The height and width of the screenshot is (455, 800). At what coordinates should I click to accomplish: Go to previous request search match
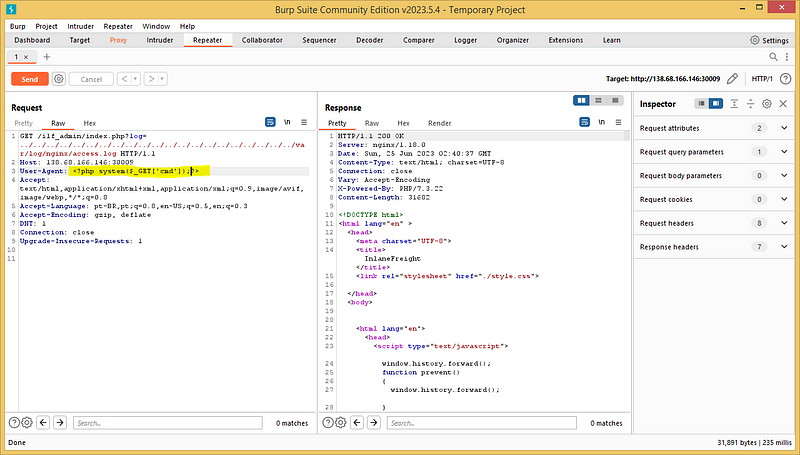pos(43,422)
